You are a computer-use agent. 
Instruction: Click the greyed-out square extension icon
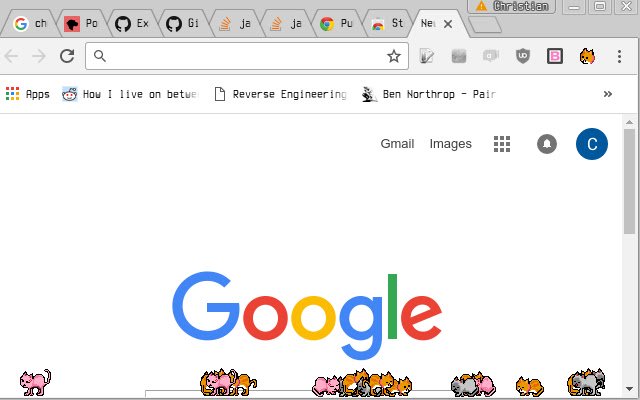[x=459, y=56]
